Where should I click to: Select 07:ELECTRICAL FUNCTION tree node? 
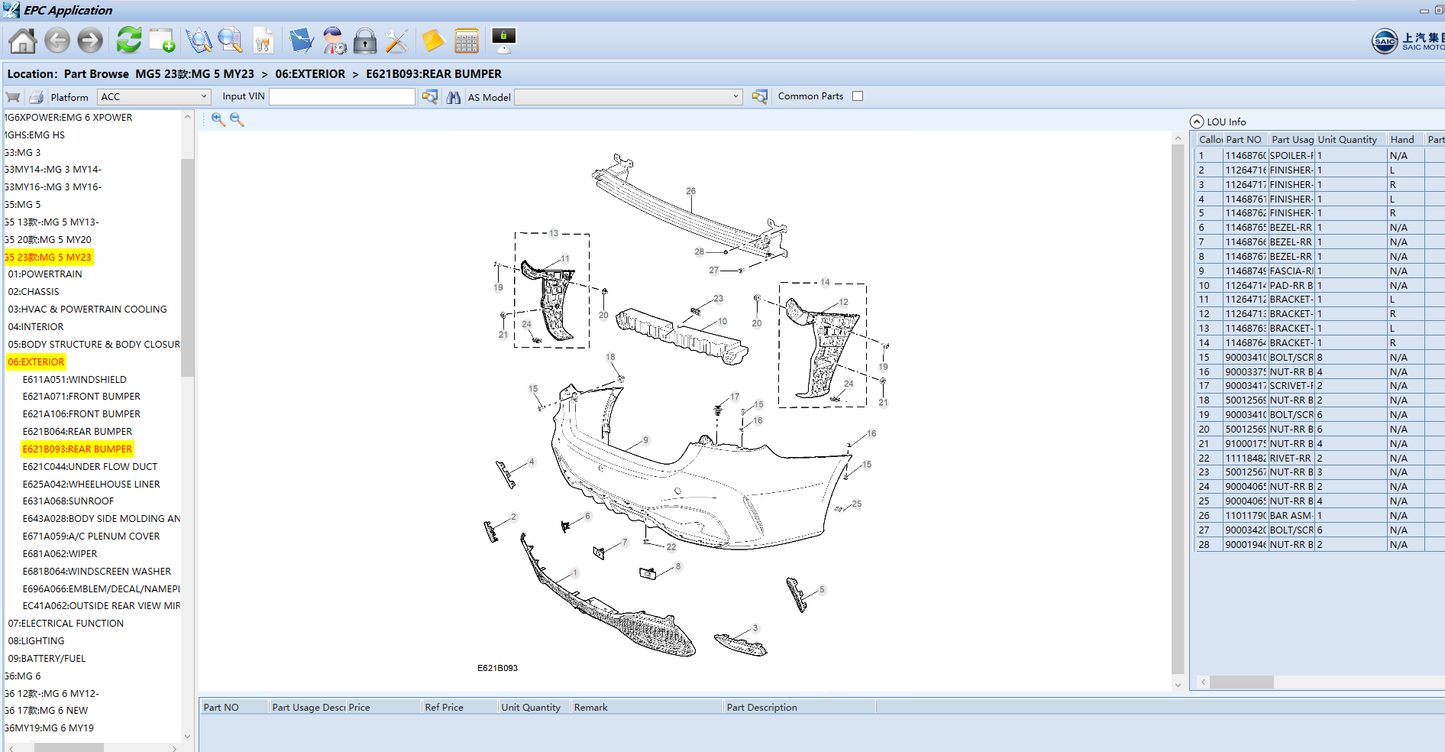[66, 623]
